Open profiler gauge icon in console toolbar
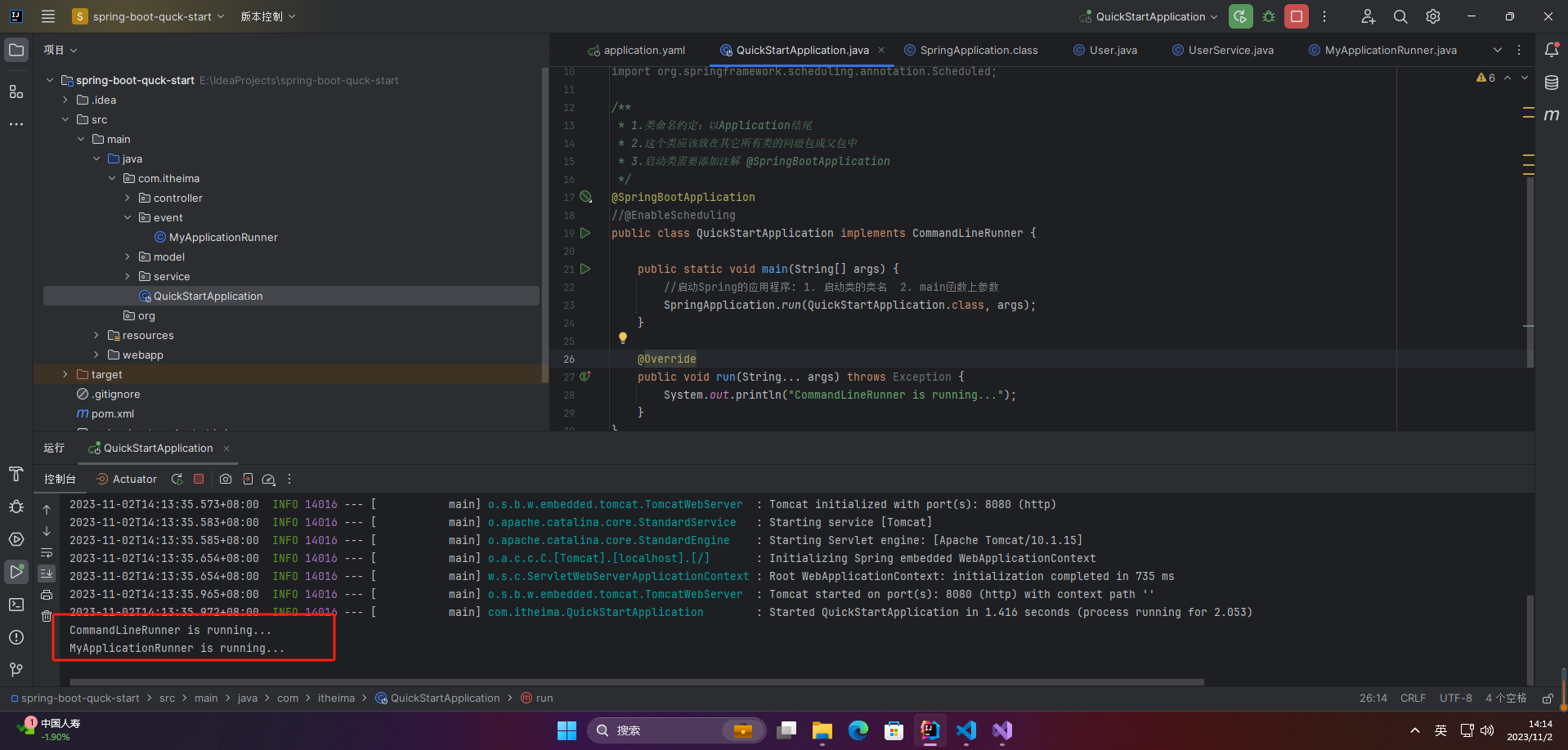Viewport: 1568px width, 750px height. [x=268, y=479]
